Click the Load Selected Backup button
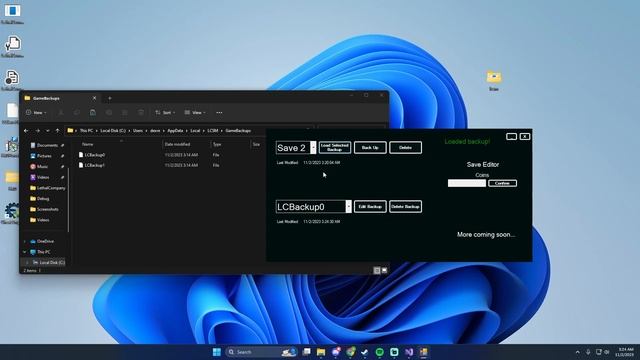This screenshot has height=360, width=640. pos(335,147)
